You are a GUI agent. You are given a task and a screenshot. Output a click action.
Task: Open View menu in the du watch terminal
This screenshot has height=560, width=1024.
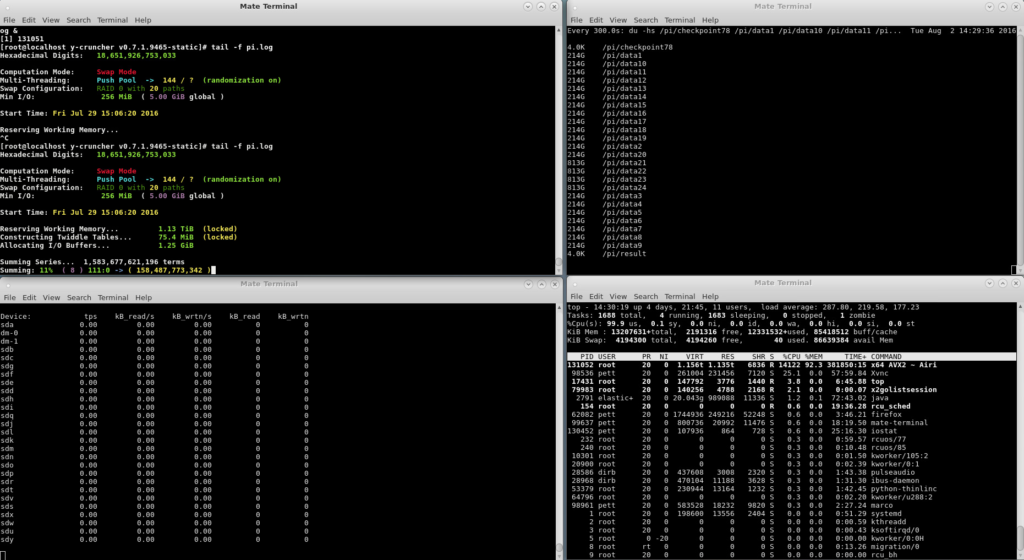(618, 20)
